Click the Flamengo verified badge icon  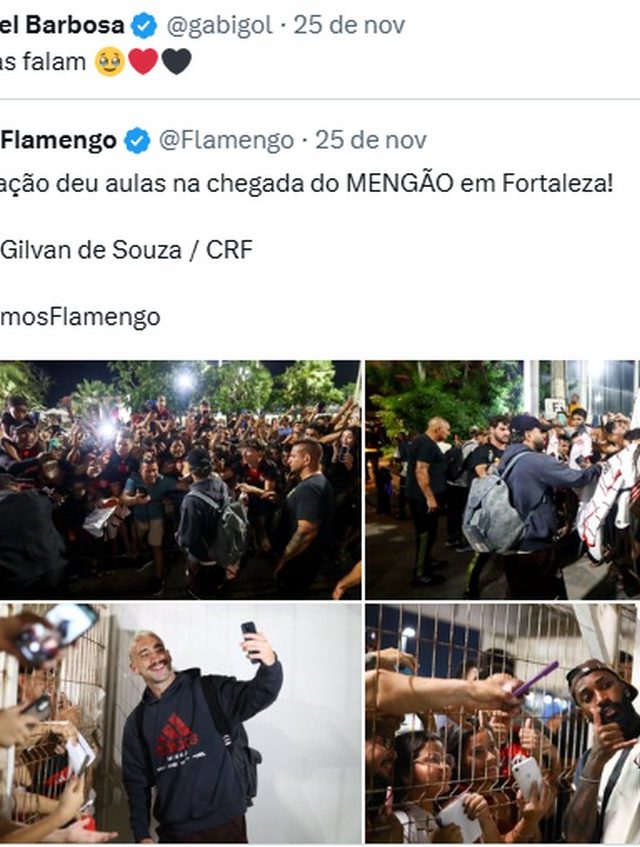(x=137, y=140)
